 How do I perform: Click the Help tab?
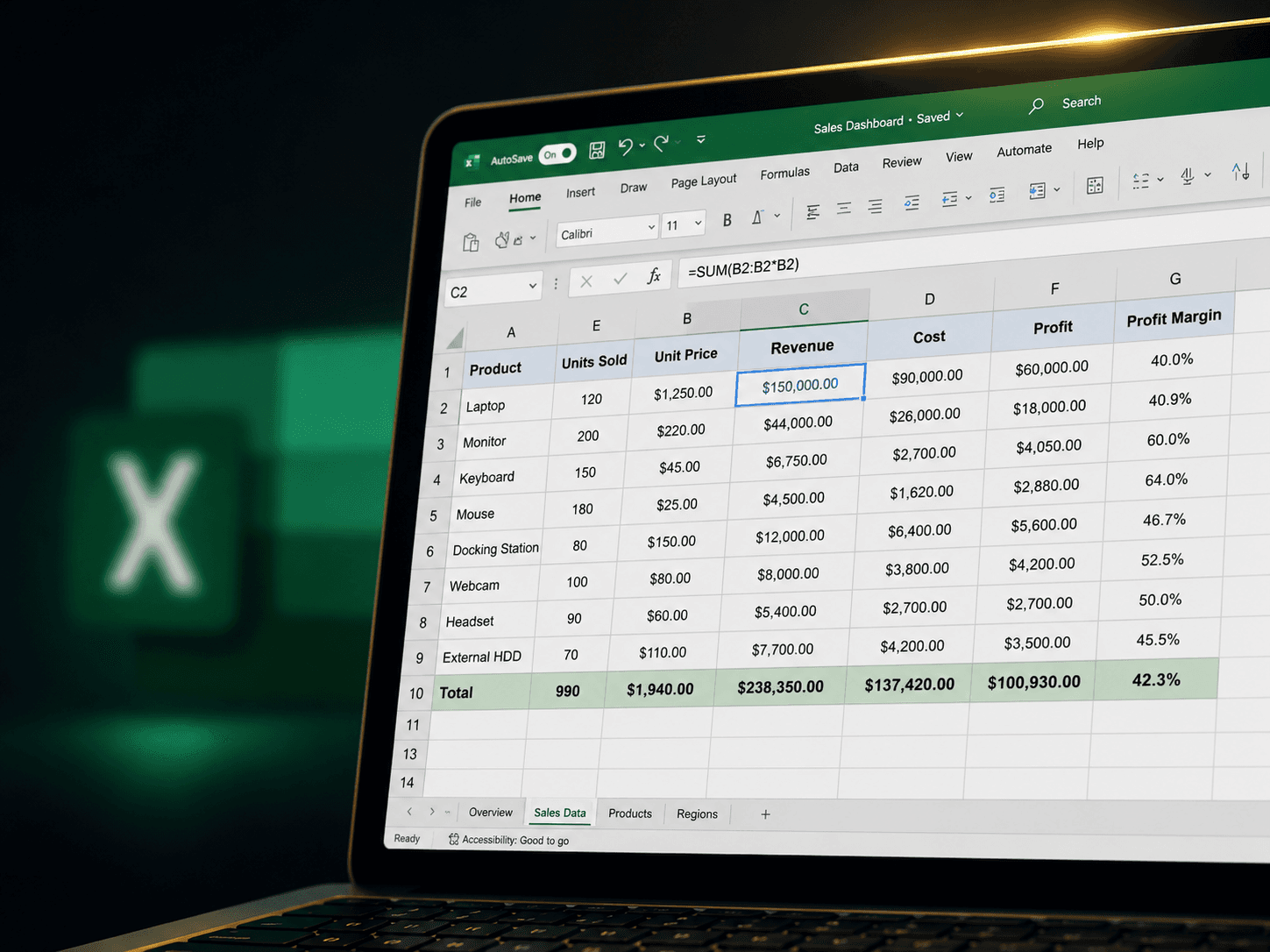coord(1090,144)
